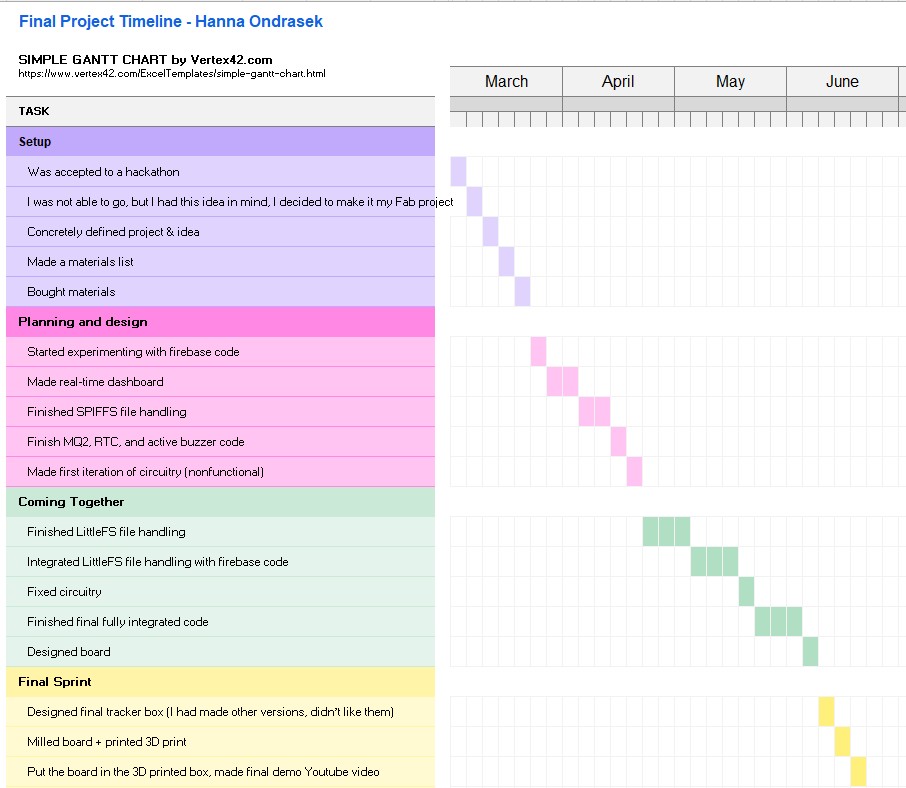The image size is (906, 788).
Task: Click the purple bar for 'I was not able to go' task
Action: point(474,202)
